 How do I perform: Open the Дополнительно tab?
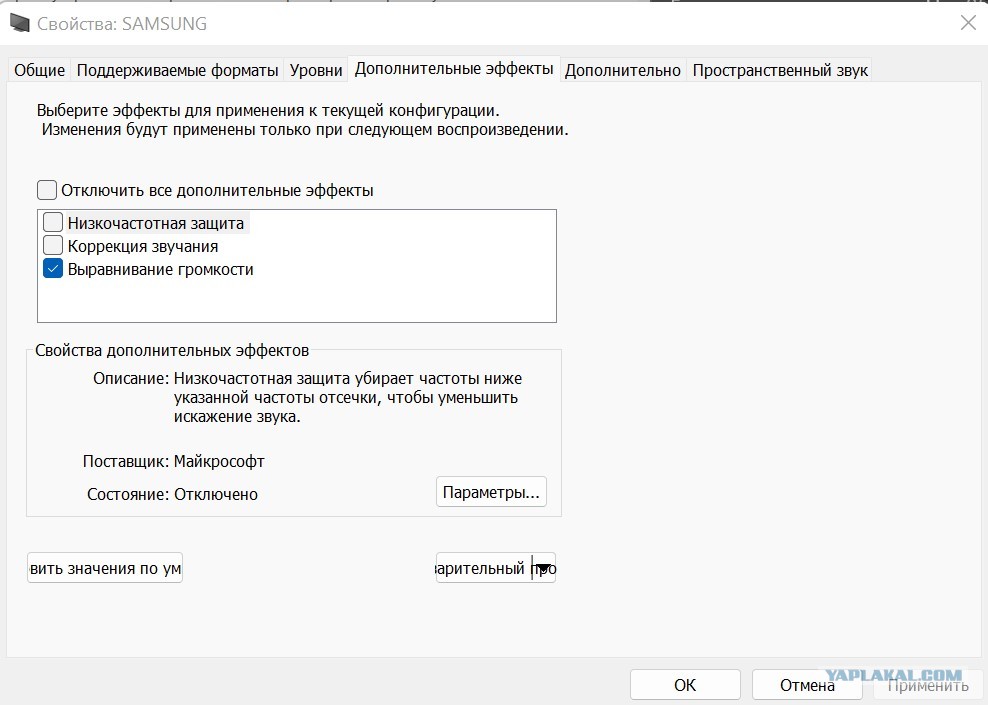tap(623, 70)
